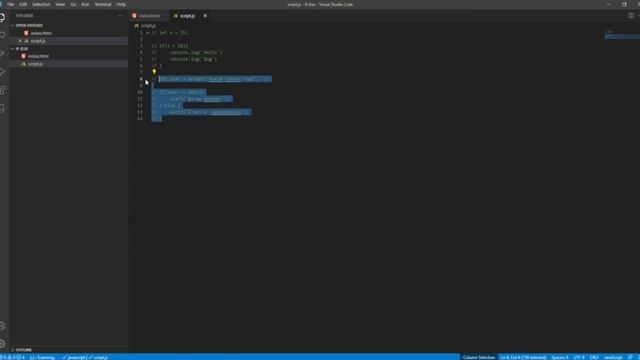Open the Edit menu

[23, 4]
